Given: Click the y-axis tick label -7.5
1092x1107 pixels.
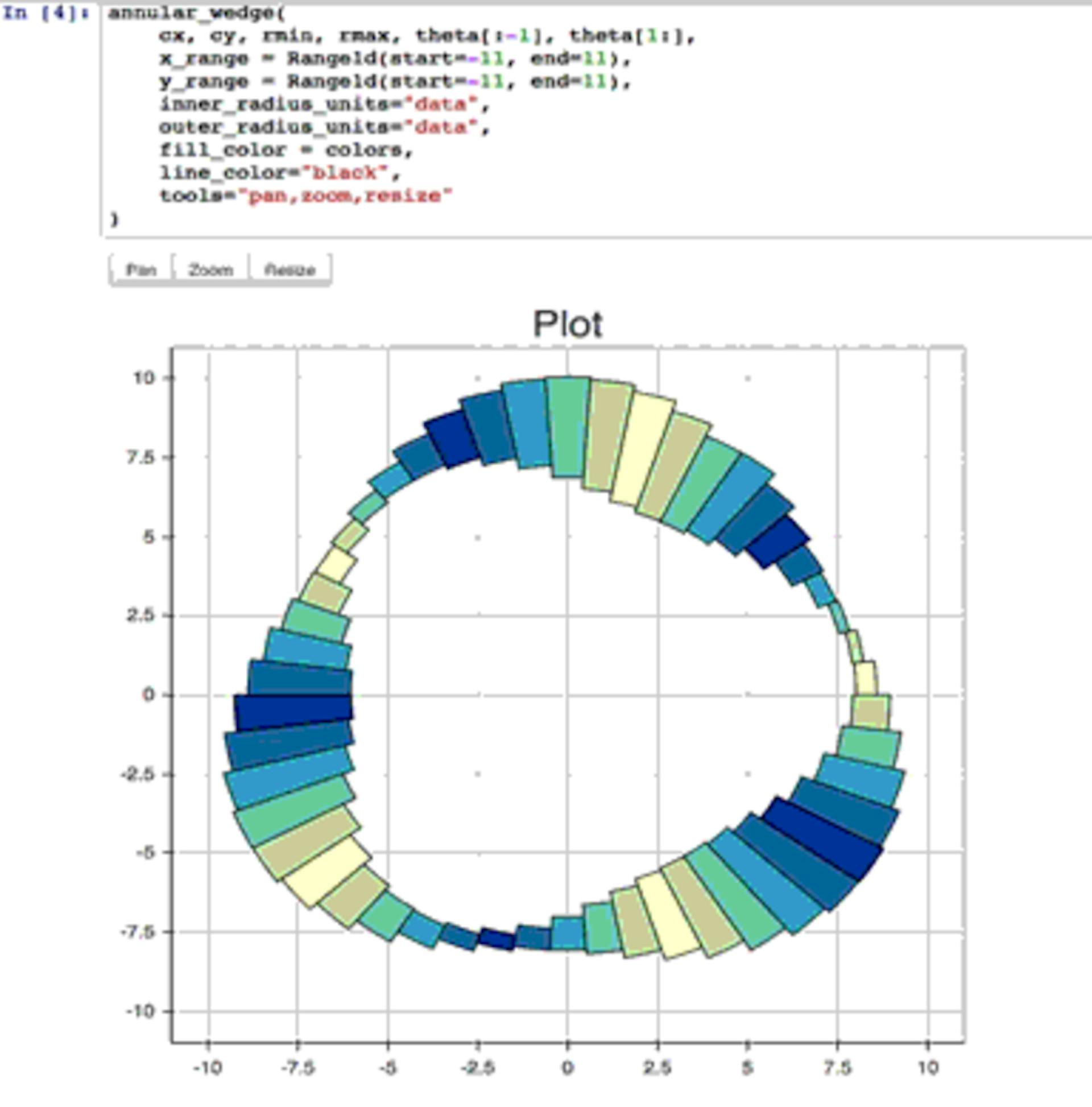Looking at the screenshot, I should pyautogui.click(x=138, y=932).
